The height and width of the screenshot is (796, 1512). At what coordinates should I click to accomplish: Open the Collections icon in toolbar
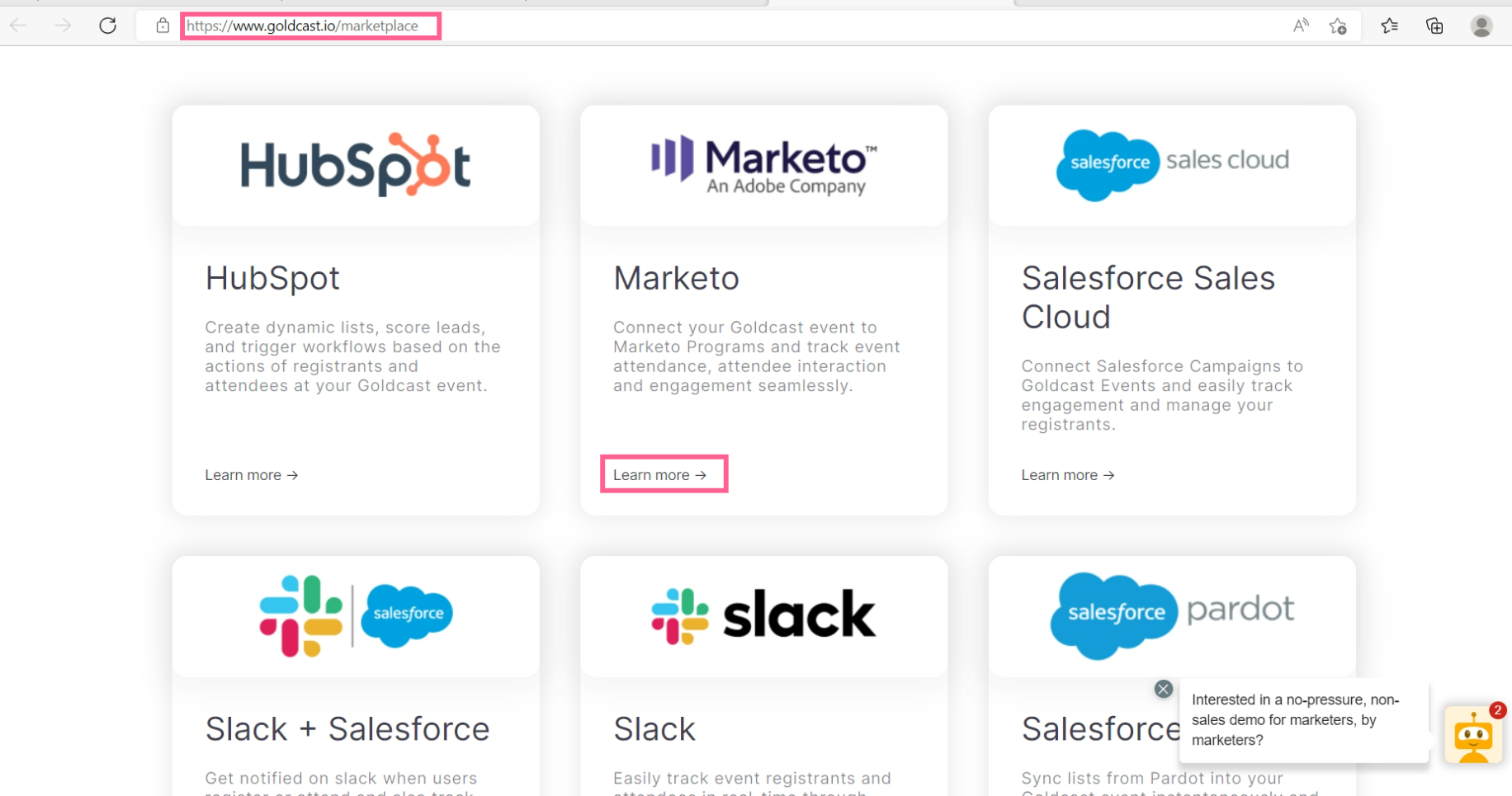1434,26
